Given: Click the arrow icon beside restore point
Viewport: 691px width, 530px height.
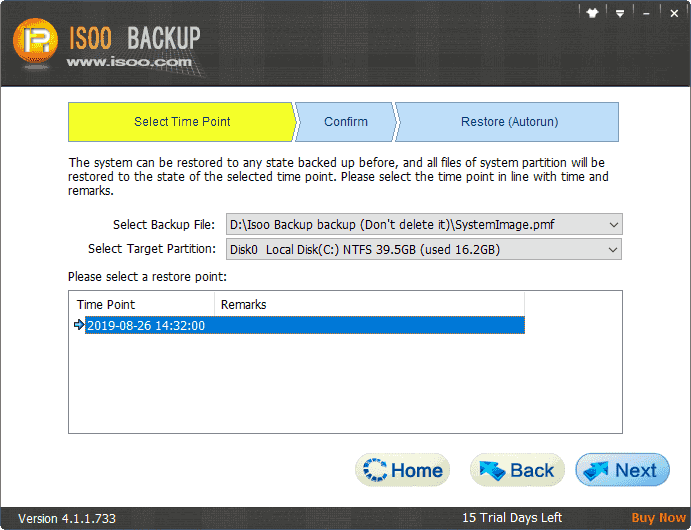Looking at the screenshot, I should [79, 325].
